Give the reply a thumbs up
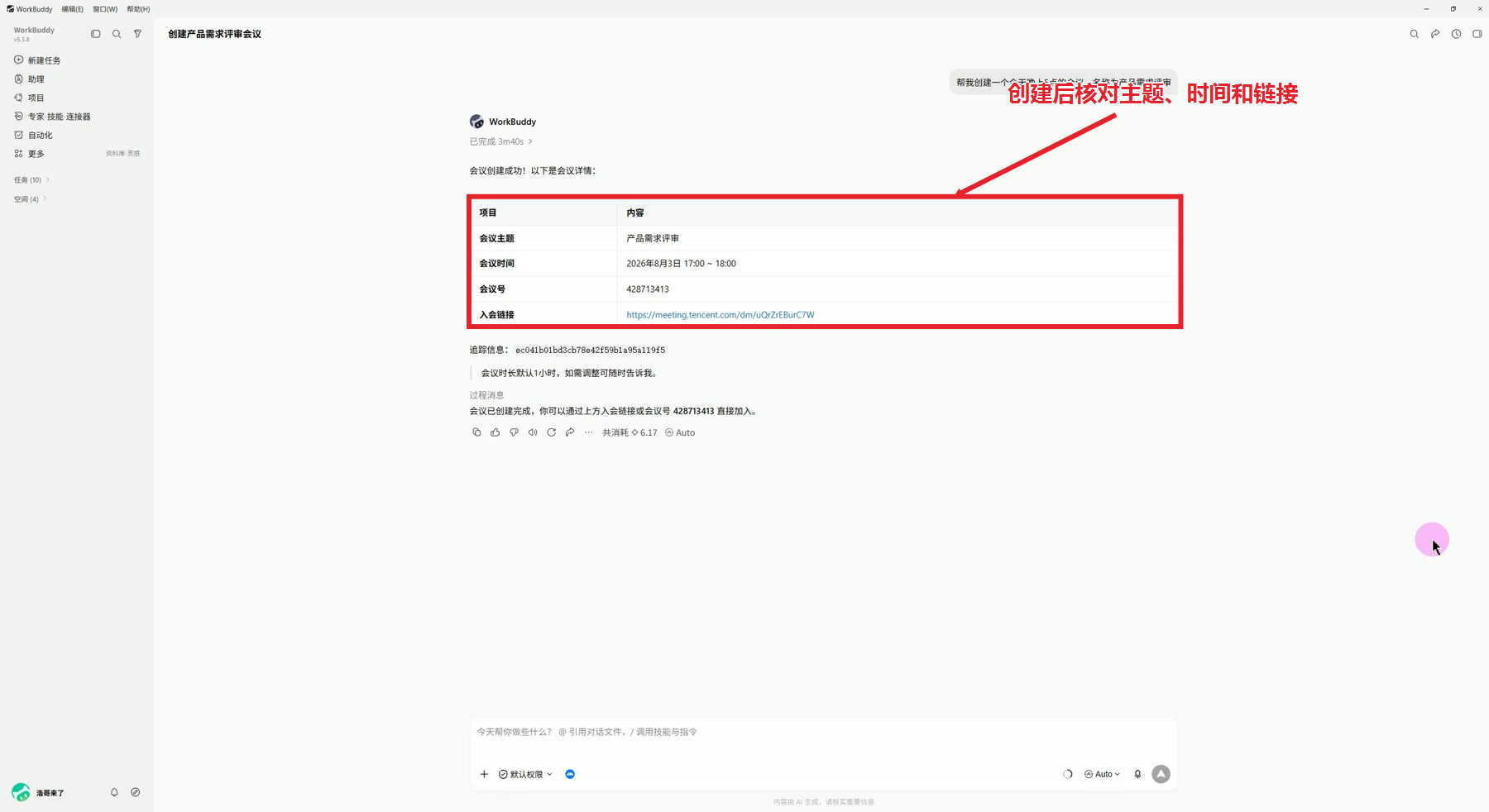This screenshot has height=812, width=1489. (x=495, y=432)
